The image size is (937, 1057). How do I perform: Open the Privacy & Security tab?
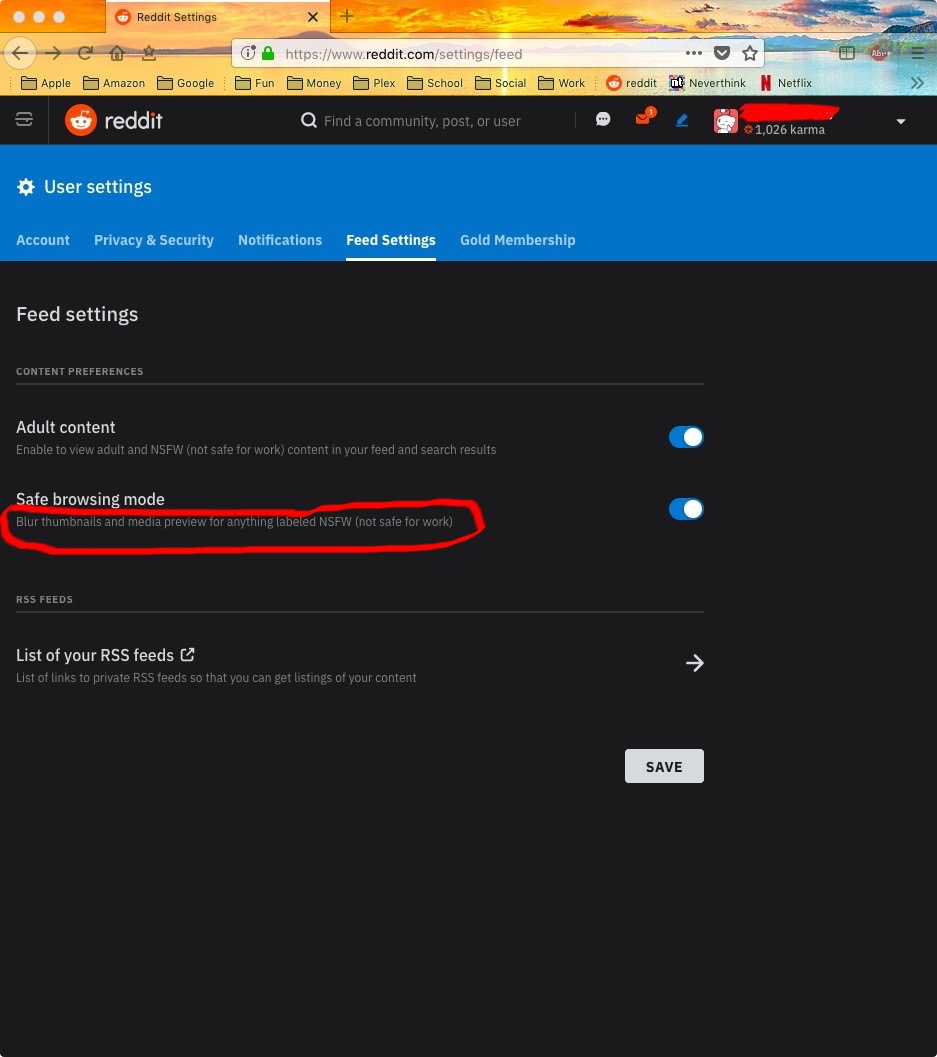coord(154,240)
